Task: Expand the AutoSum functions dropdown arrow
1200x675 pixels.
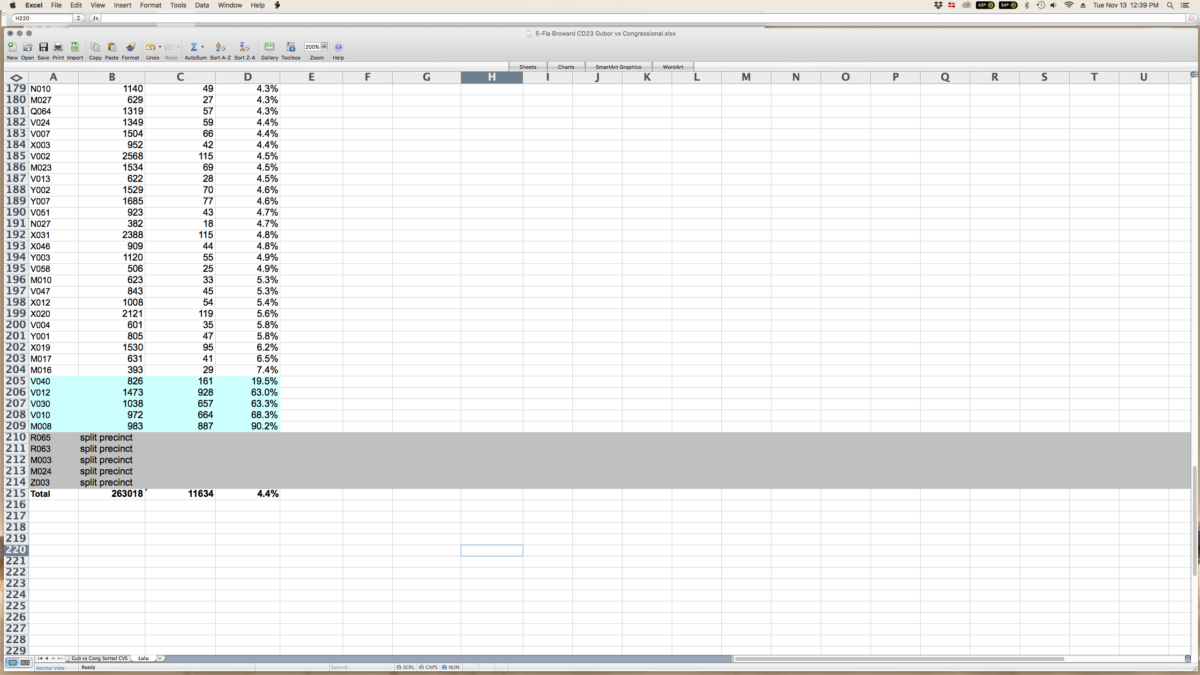Action: point(203,47)
